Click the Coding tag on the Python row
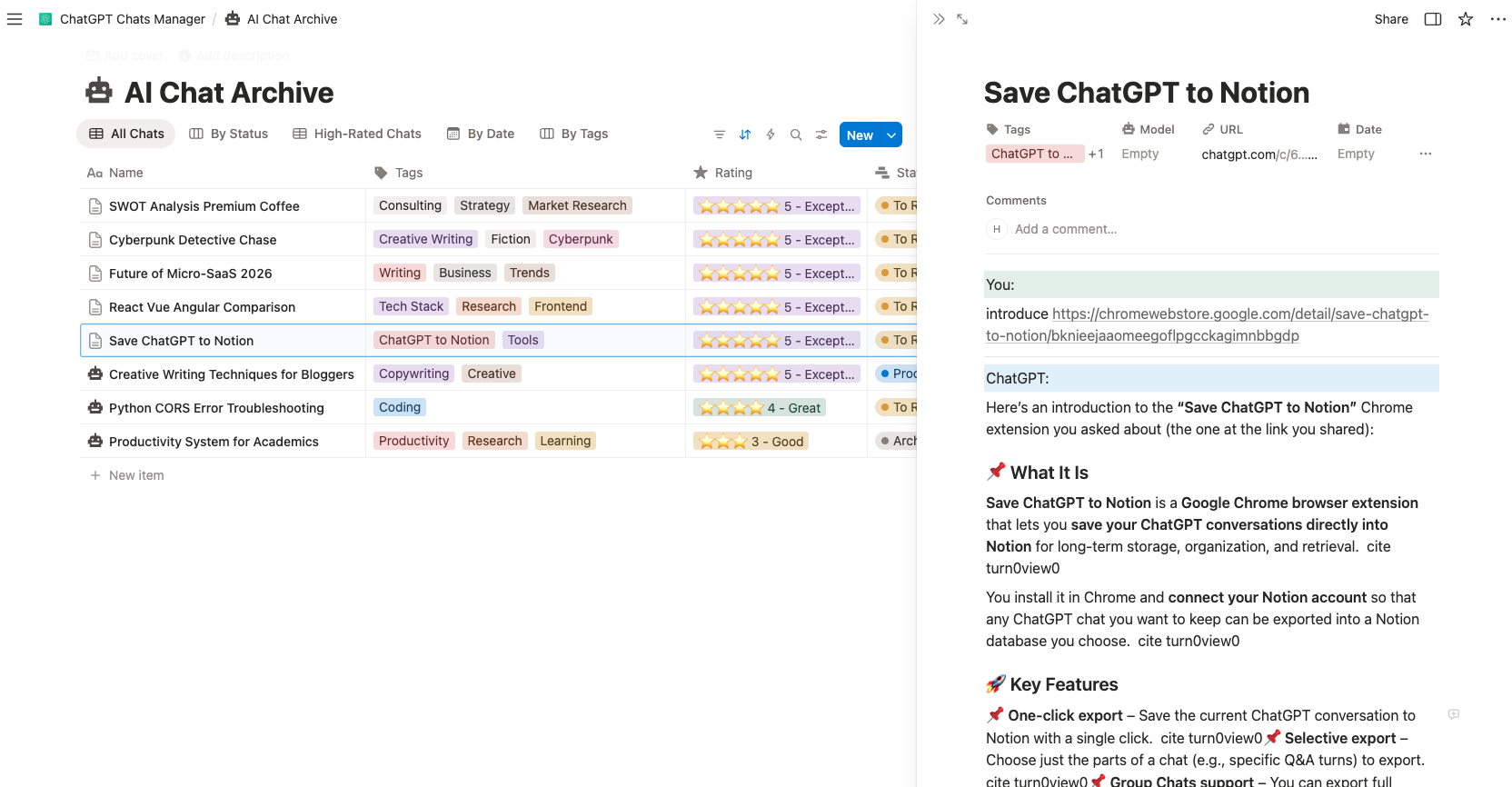This screenshot has width=1512, height=787. (400, 407)
